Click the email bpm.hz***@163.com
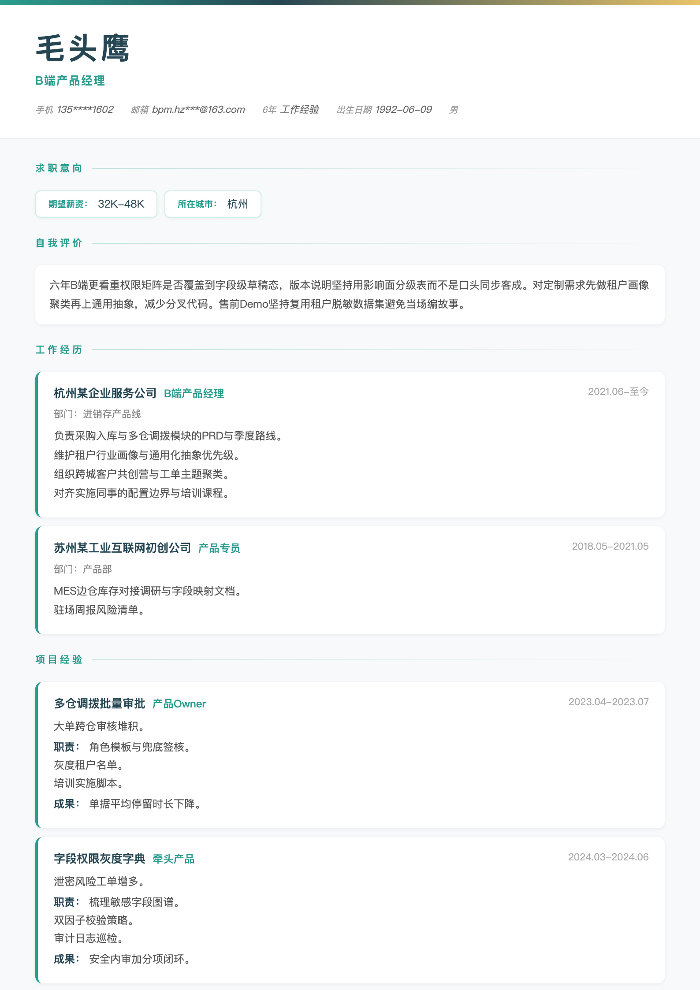The width and height of the screenshot is (700, 990). pyautogui.click(x=198, y=110)
